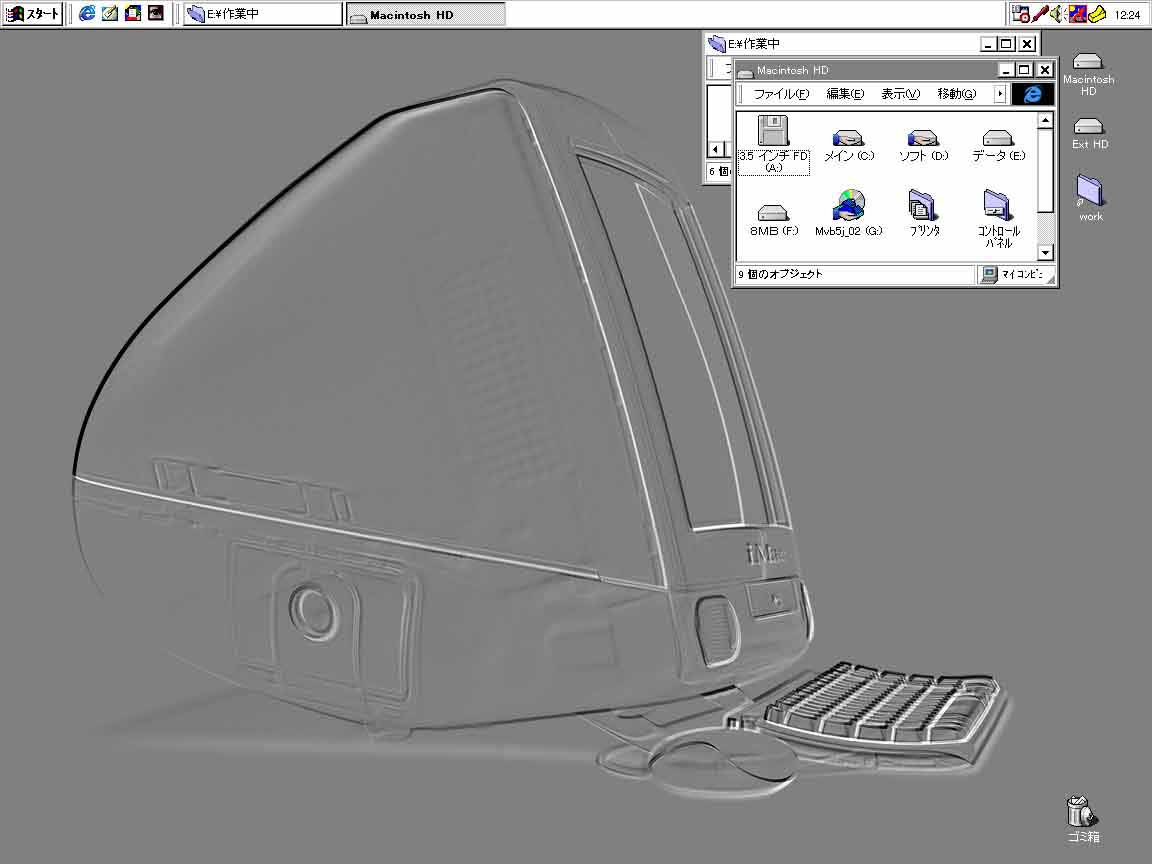Click the 9 個のオブジェクト status bar text
The height and width of the screenshot is (864, 1152).
780,274
